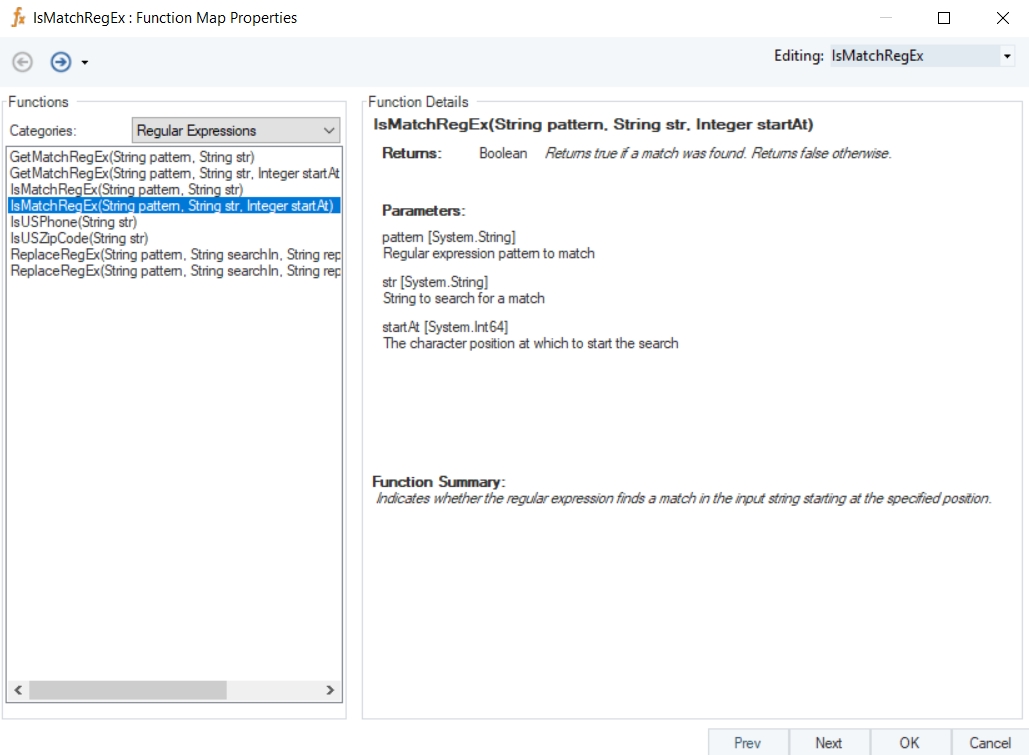Click the back navigation arrow icon
Image resolution: width=1029 pixels, height=755 pixels.
click(22, 62)
